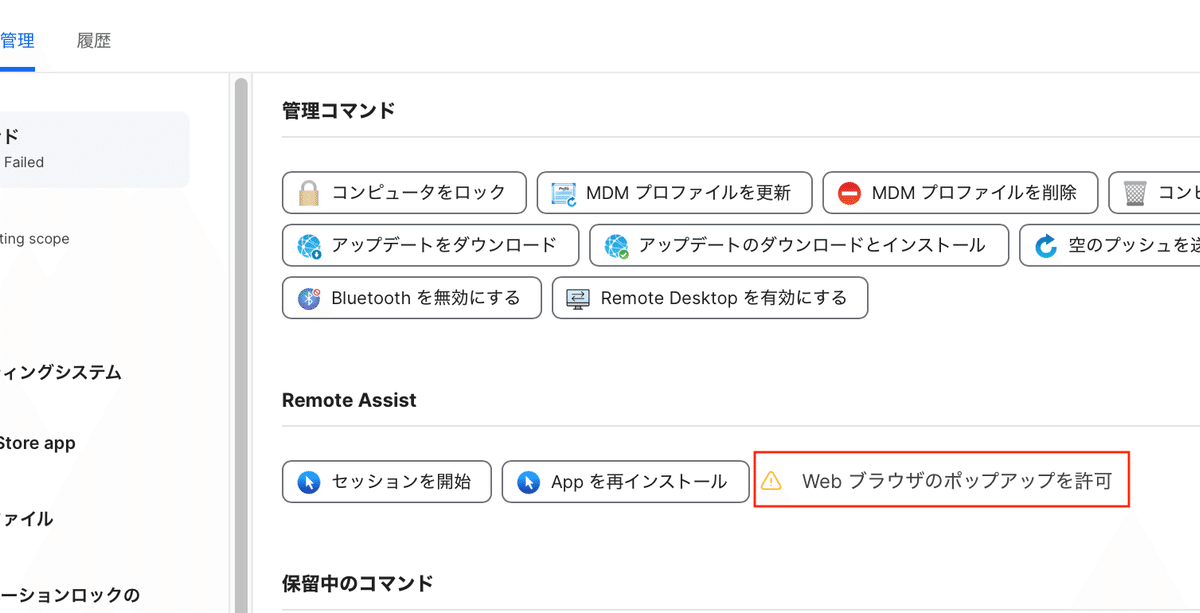Screen dimensions: 1200x613
Task: Click the blue refresh arrow icon for 空のプッシュ
Action: (x=1046, y=245)
